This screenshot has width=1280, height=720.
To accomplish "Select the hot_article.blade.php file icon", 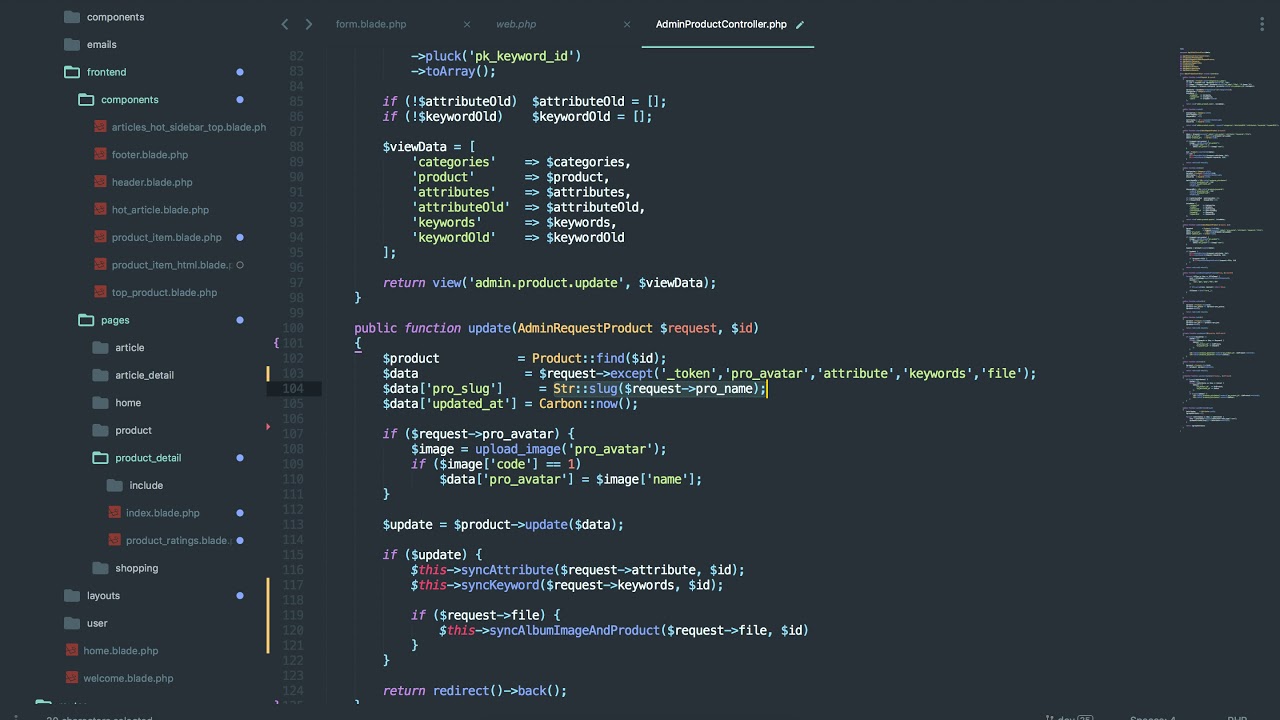I will coord(100,210).
